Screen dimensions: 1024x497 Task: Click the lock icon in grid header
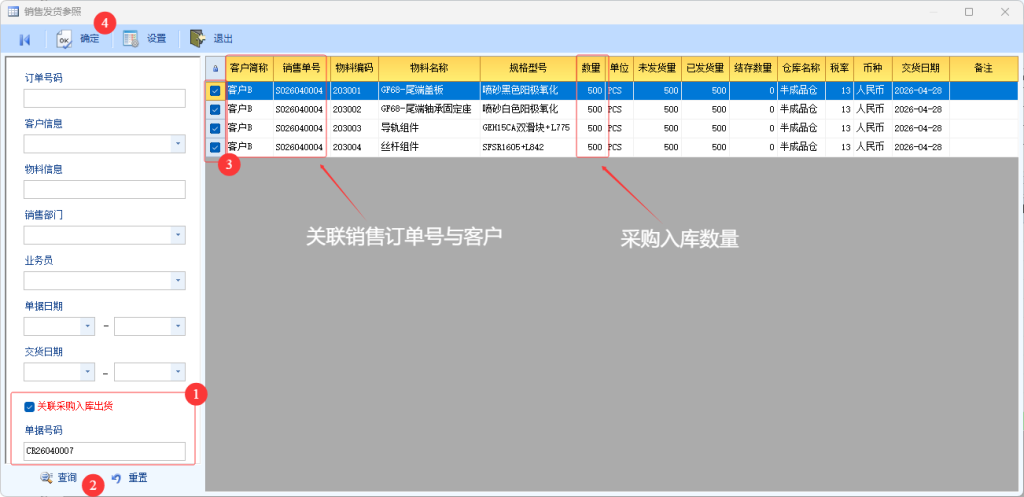click(x=215, y=68)
